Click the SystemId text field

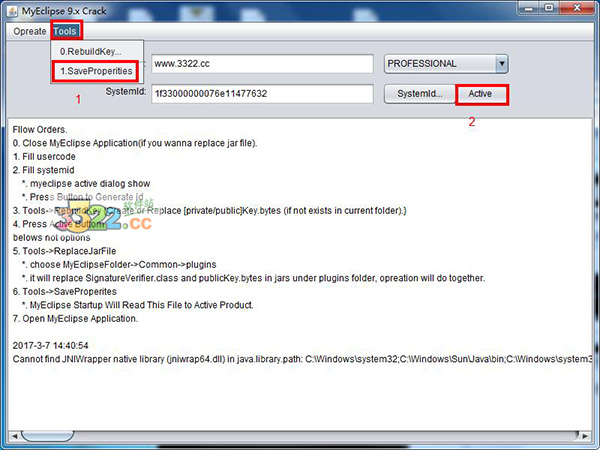tap(262, 94)
